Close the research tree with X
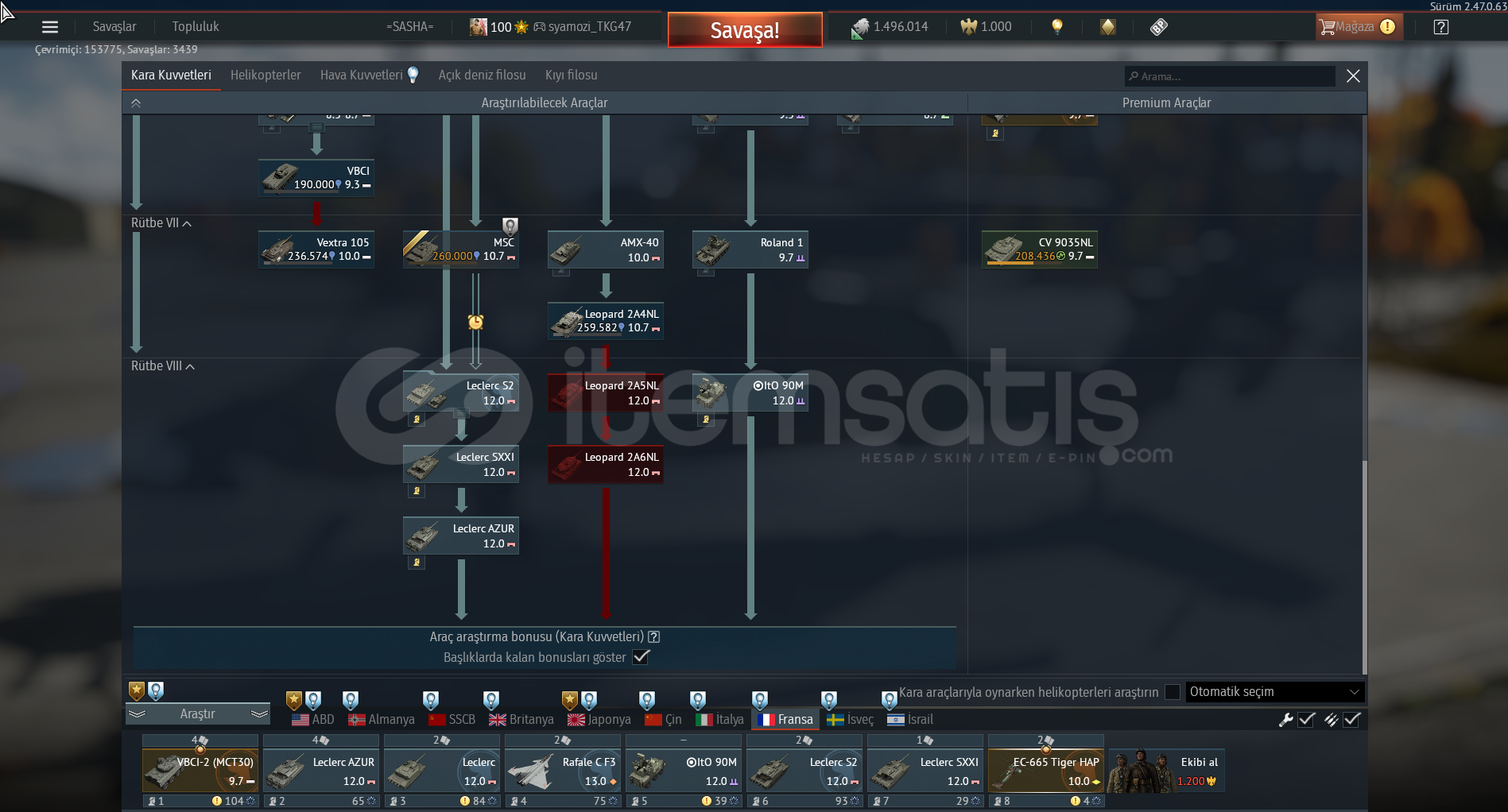Screen dimensions: 1508x812 tap(1353, 76)
